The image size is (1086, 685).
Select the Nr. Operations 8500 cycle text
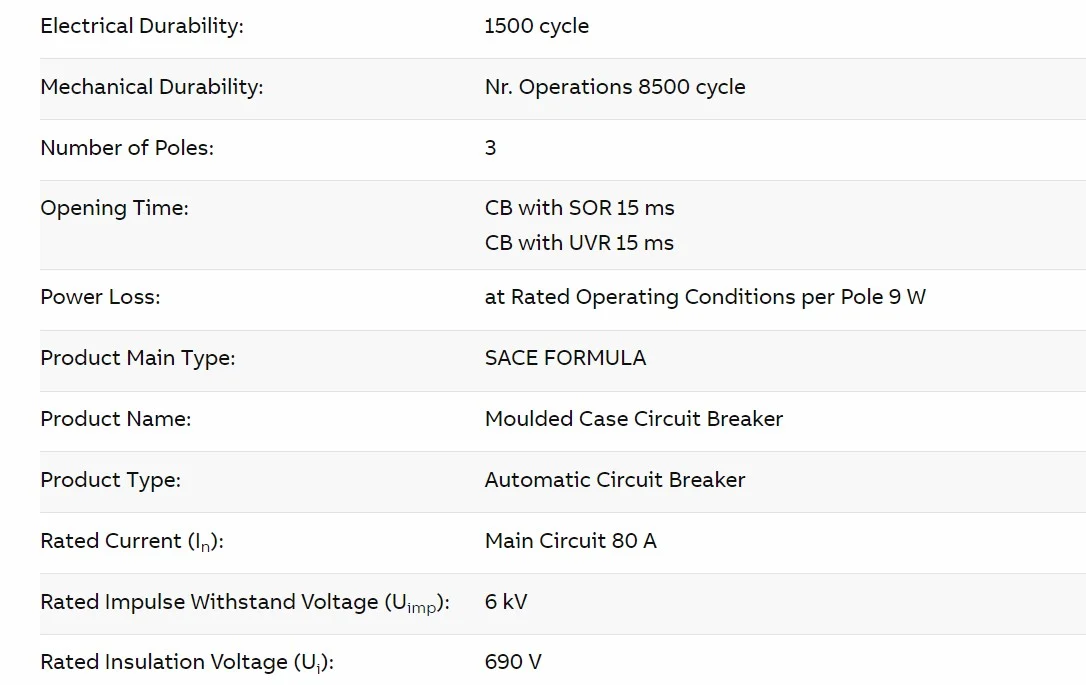point(615,88)
